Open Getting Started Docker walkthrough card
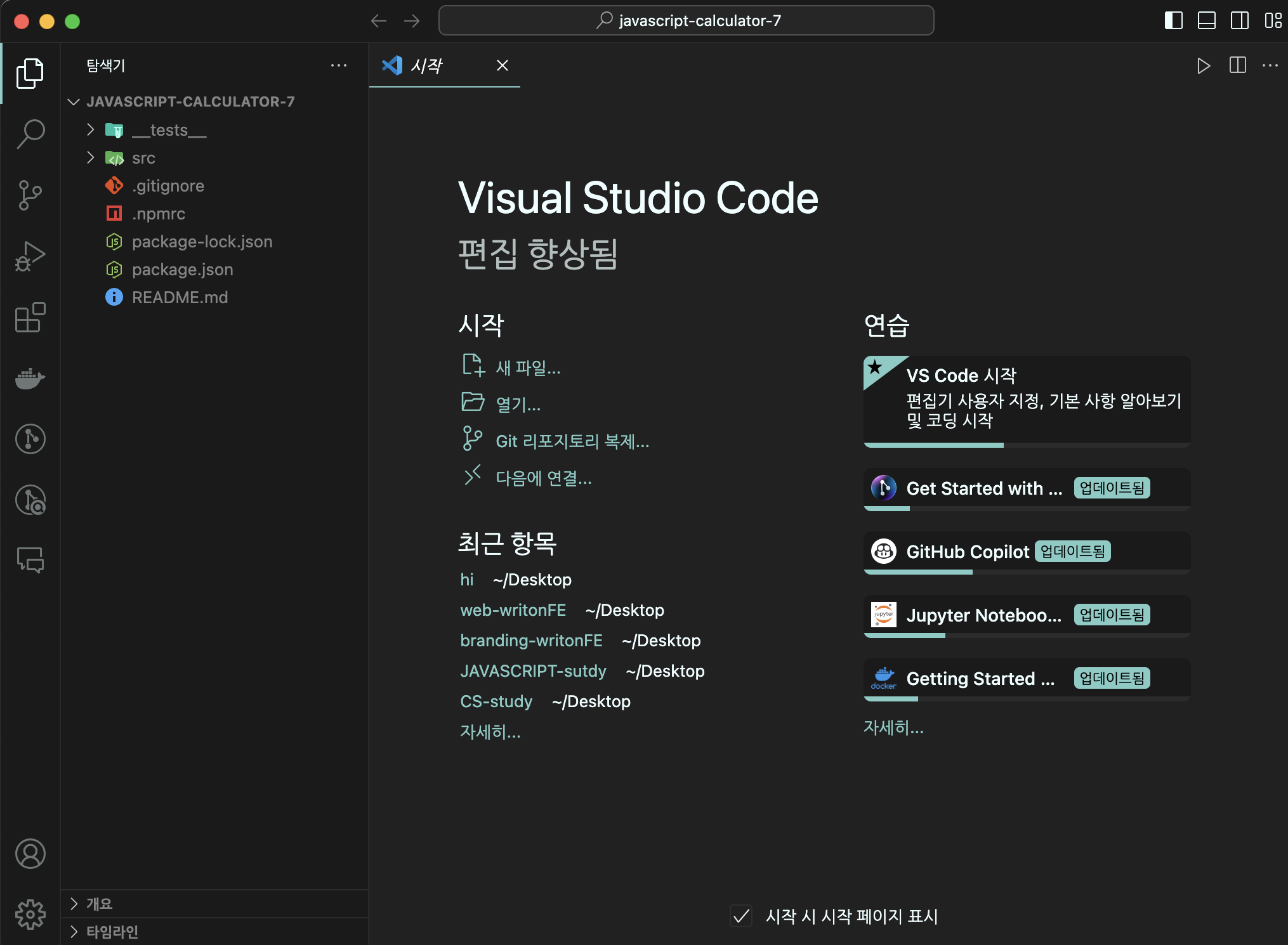 click(x=1027, y=679)
